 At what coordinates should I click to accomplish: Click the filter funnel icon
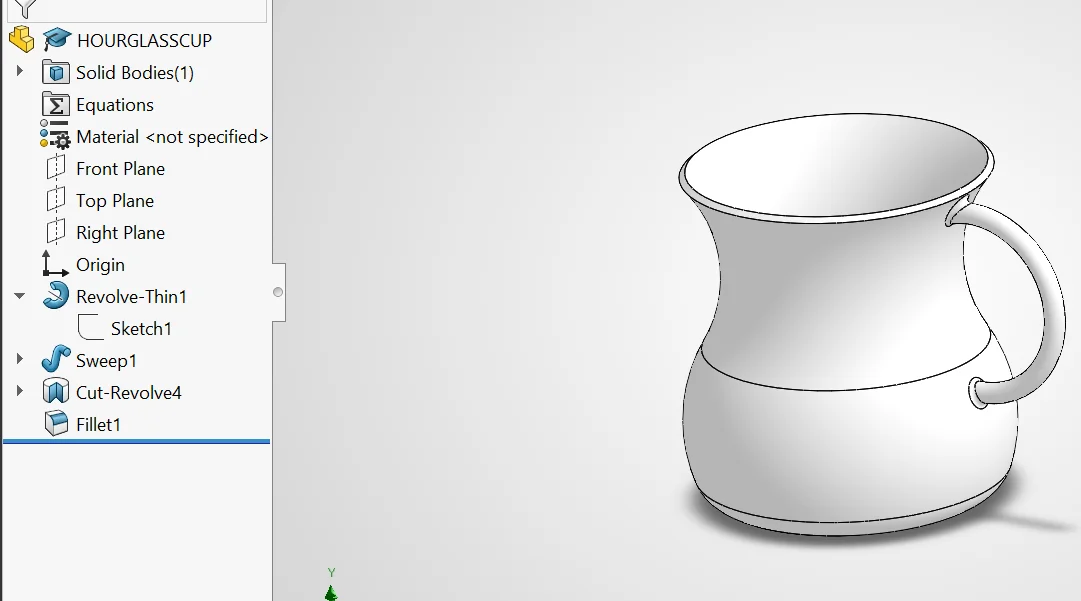pos(26,8)
